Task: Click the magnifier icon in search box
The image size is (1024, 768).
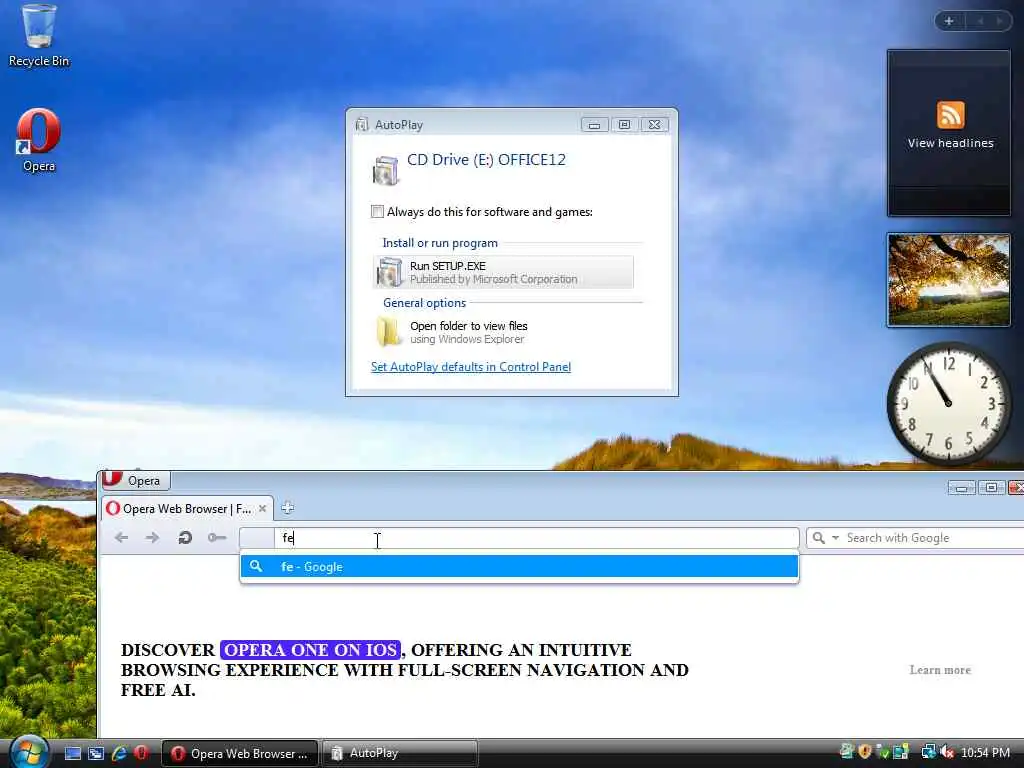Action: (x=819, y=538)
